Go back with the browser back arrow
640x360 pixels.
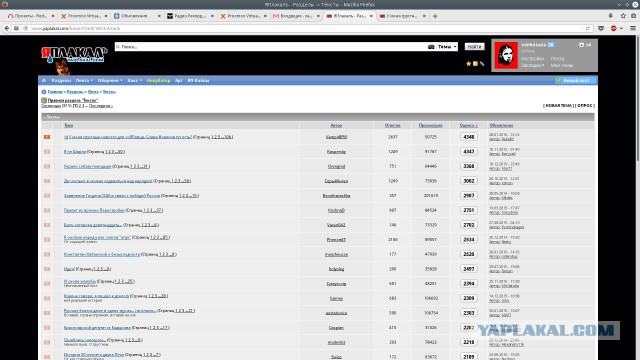[7, 28]
